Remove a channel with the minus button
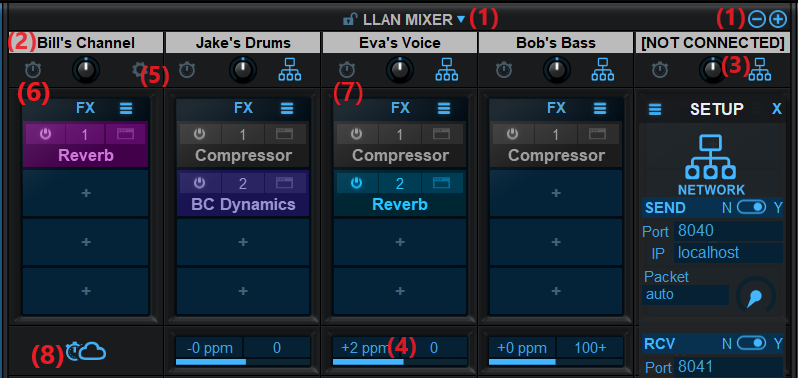798x378 pixels. (757, 20)
